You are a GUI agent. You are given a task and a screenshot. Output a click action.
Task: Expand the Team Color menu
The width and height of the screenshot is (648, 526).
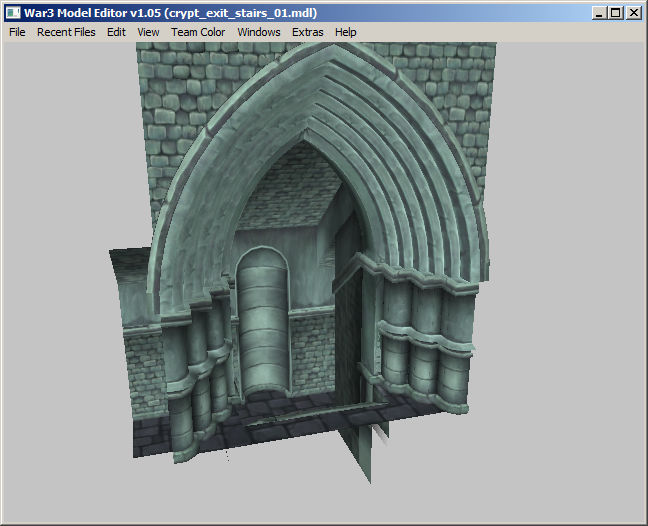point(198,32)
